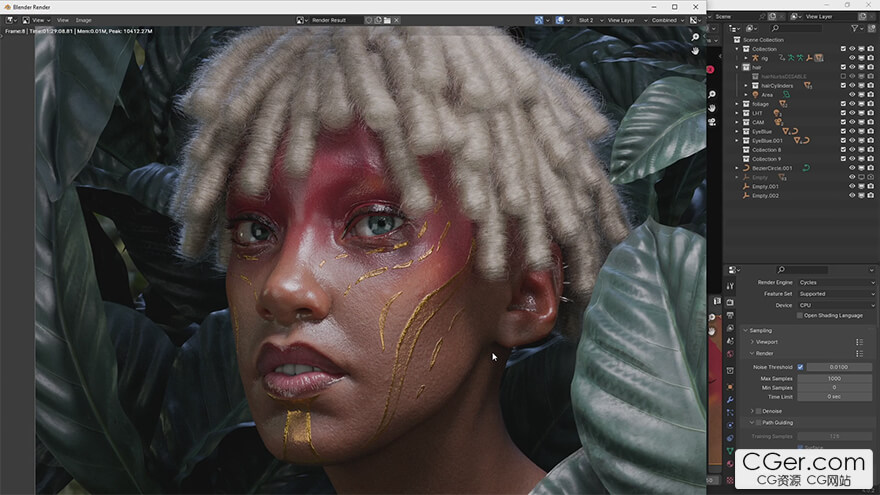Screen dimensions: 880x495
Task: Open display channels selector in render header
Action: click(x=695, y=20)
